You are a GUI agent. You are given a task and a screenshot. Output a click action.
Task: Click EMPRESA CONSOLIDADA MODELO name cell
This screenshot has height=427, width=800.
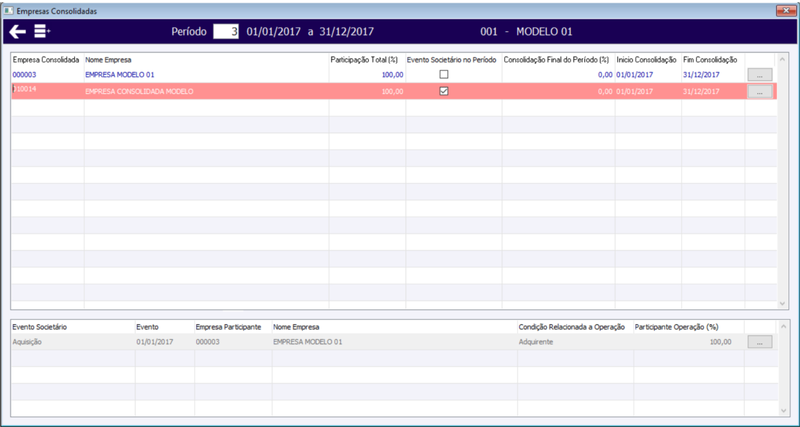point(139,91)
